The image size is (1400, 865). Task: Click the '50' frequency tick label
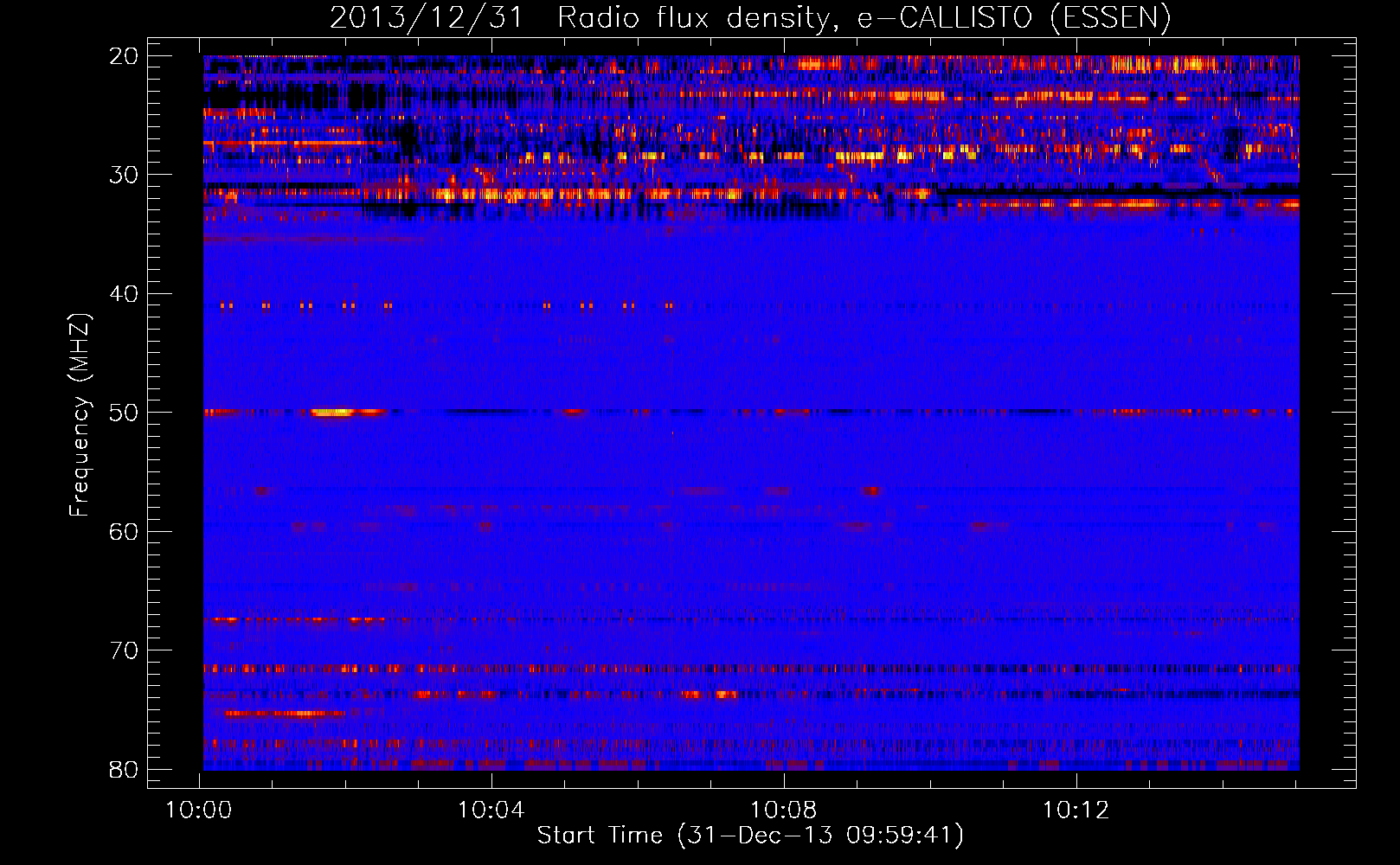124,413
